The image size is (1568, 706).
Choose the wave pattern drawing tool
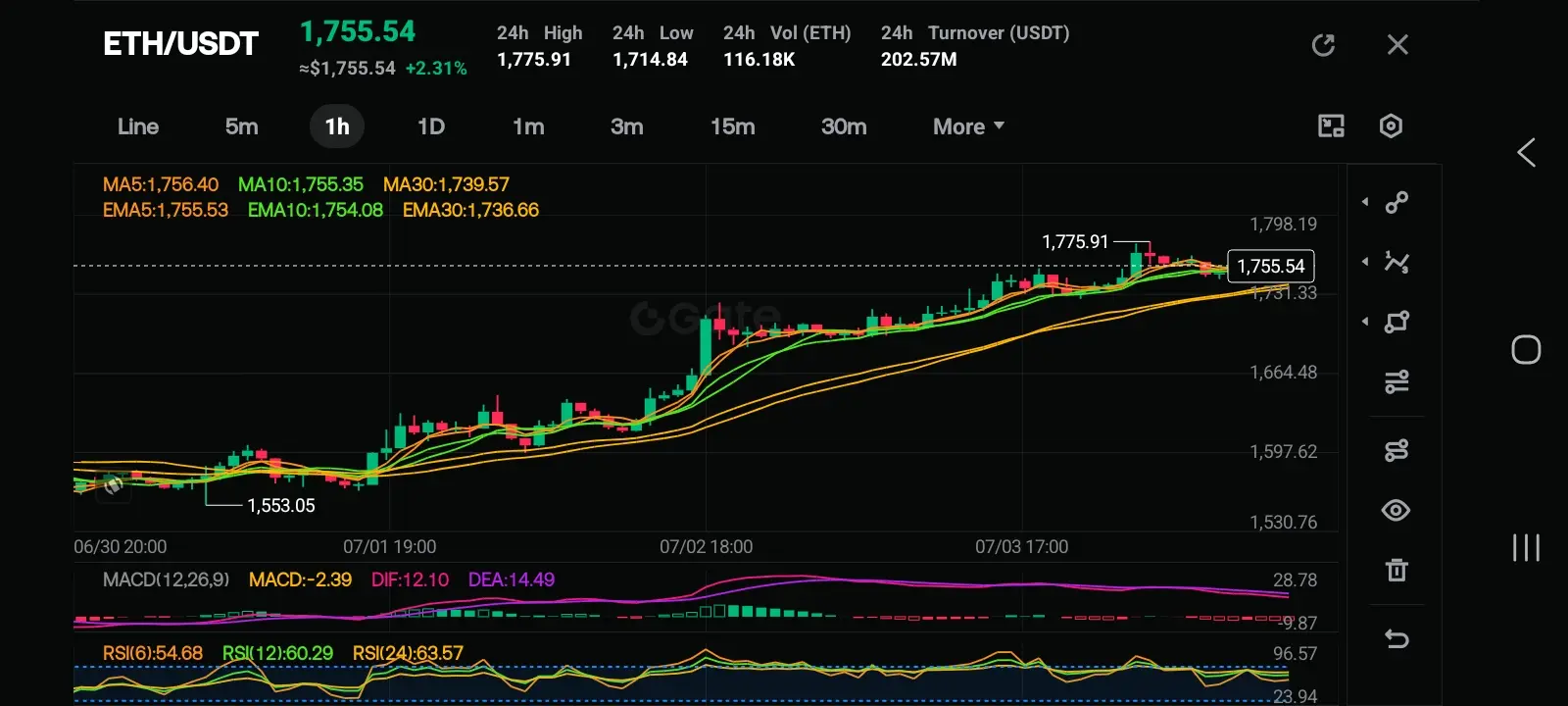point(1396,262)
